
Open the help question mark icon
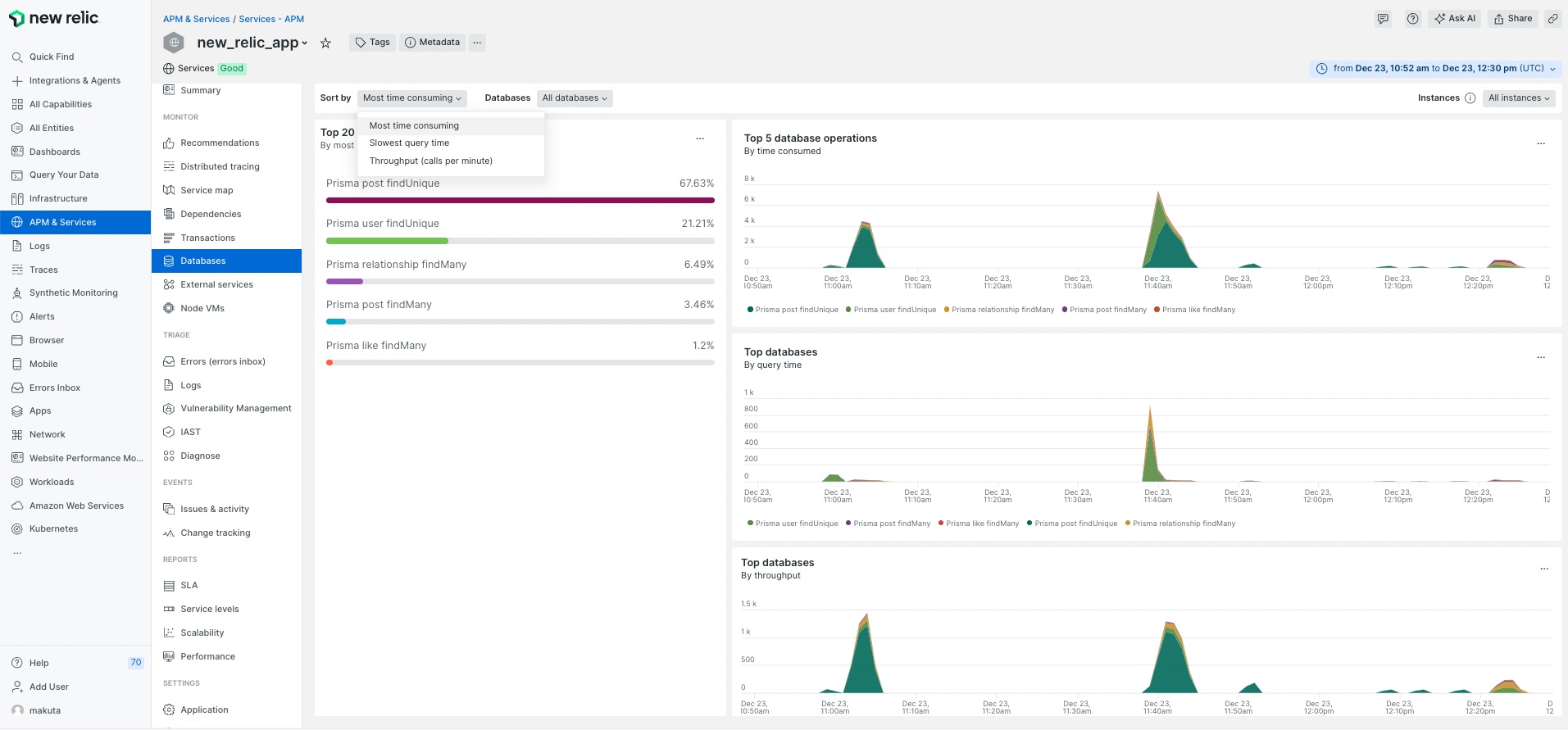coord(1412,18)
